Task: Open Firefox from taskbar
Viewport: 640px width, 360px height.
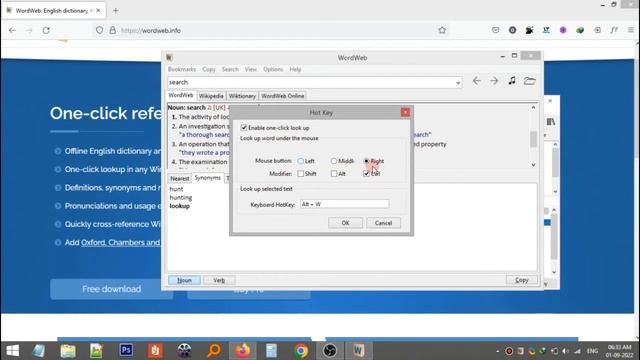Action: click(242, 350)
